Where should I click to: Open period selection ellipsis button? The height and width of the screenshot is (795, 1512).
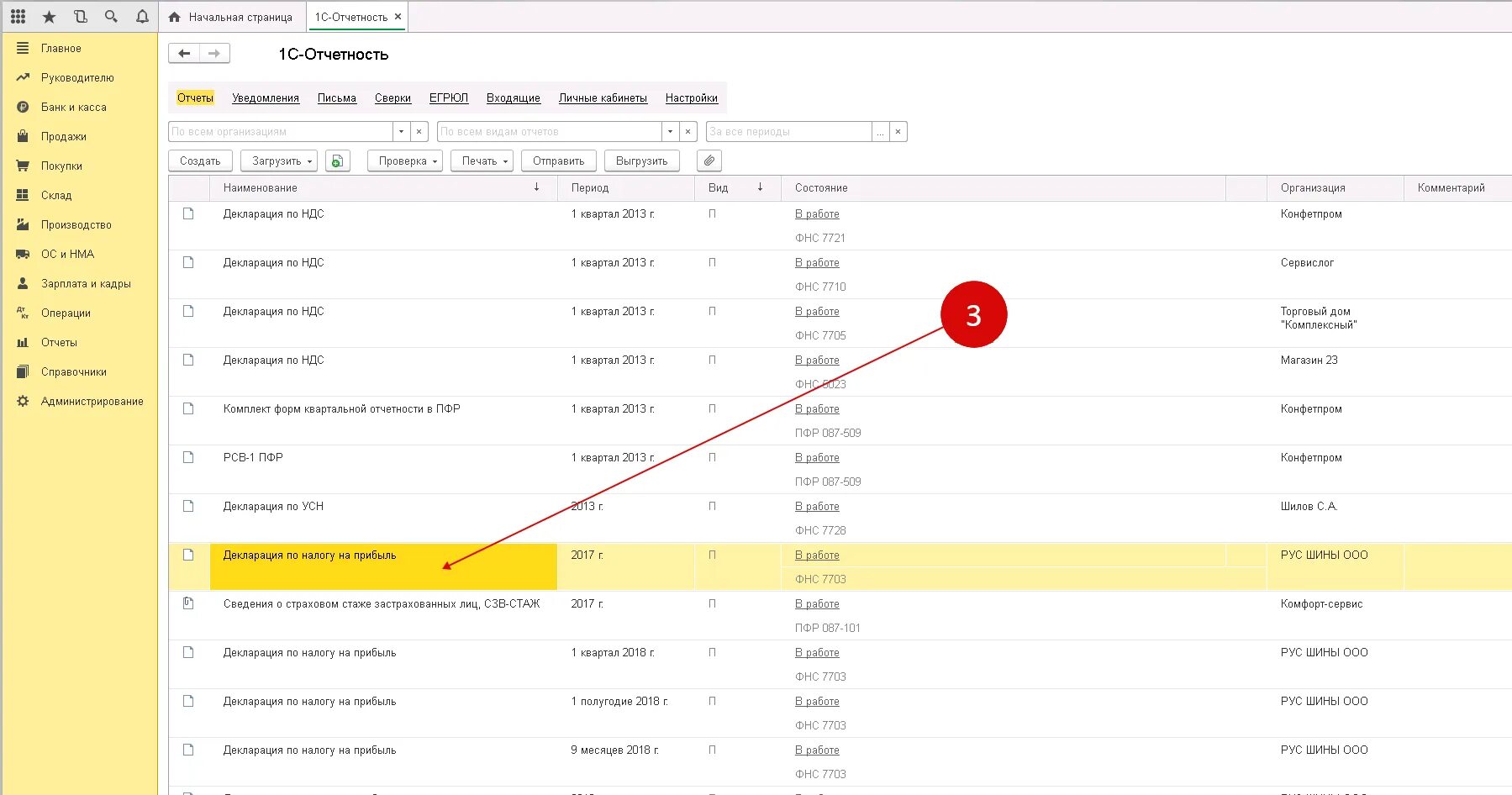pyautogui.click(x=880, y=131)
